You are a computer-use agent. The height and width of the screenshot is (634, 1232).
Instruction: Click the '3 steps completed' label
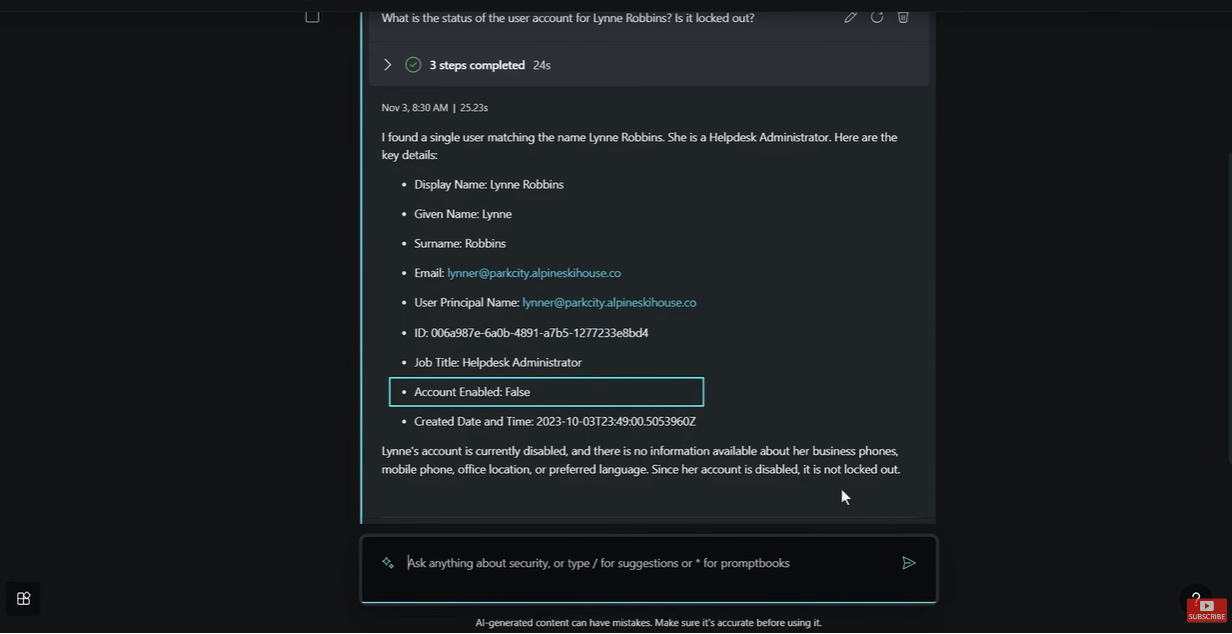(477, 65)
